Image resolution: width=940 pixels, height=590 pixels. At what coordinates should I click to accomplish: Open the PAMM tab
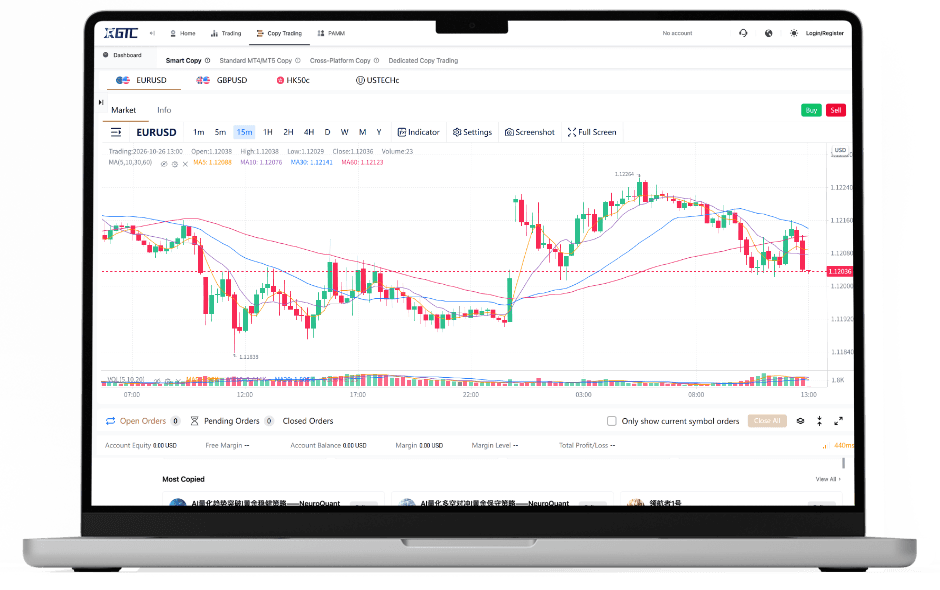pyautogui.click(x=331, y=34)
